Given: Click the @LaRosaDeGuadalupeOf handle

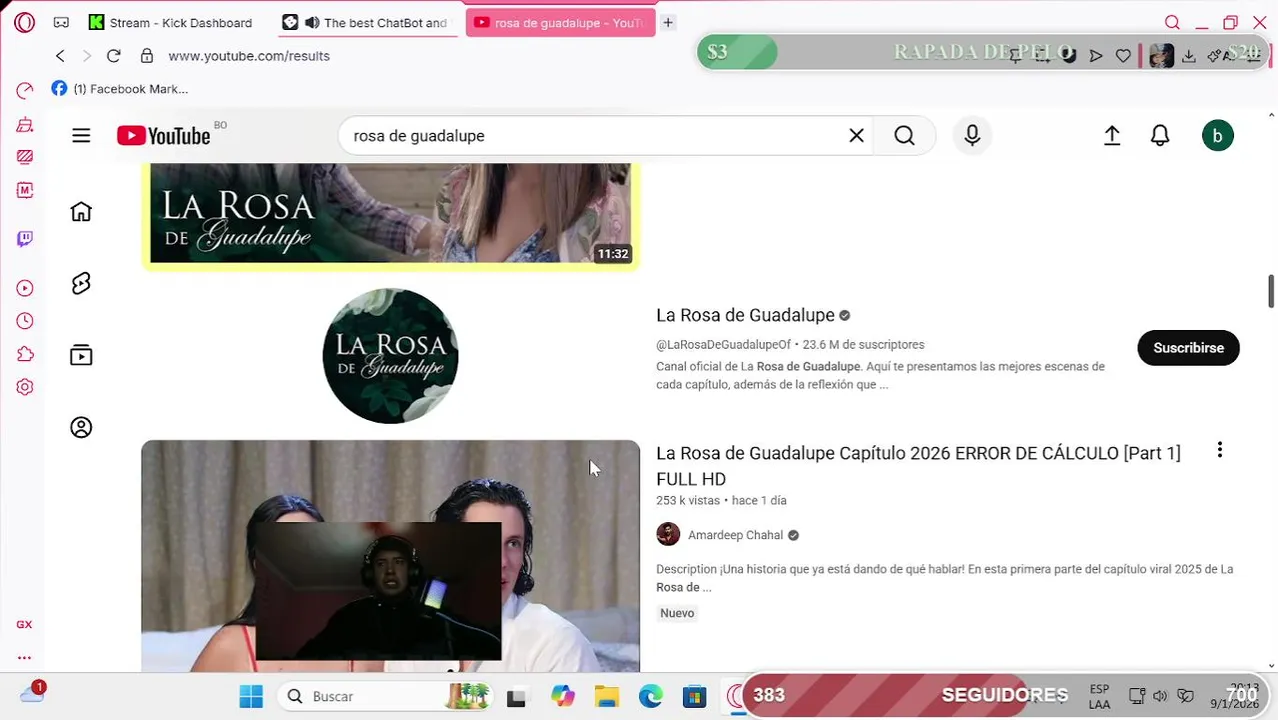Looking at the screenshot, I should click(x=723, y=345).
